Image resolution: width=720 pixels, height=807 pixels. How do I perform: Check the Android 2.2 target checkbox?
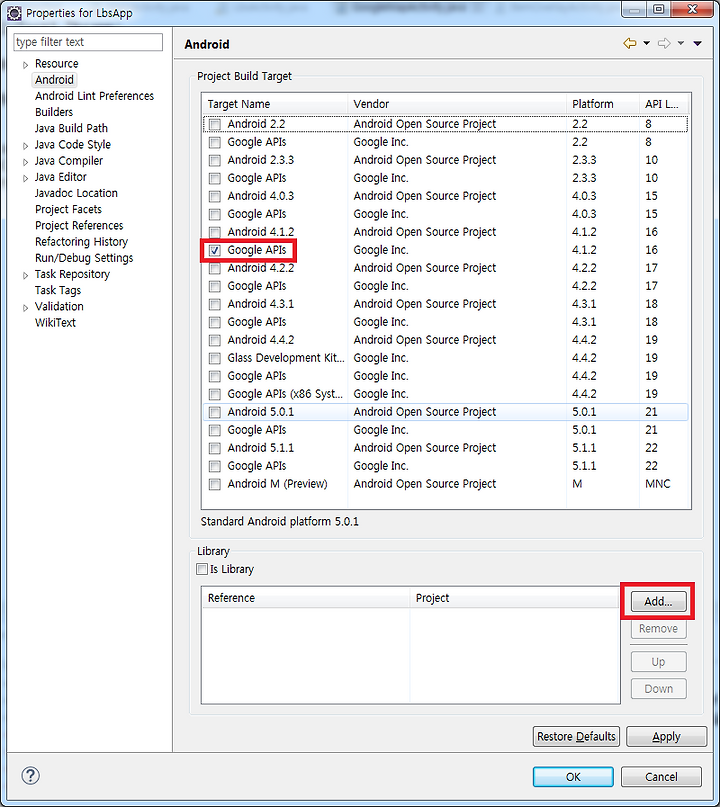215,125
